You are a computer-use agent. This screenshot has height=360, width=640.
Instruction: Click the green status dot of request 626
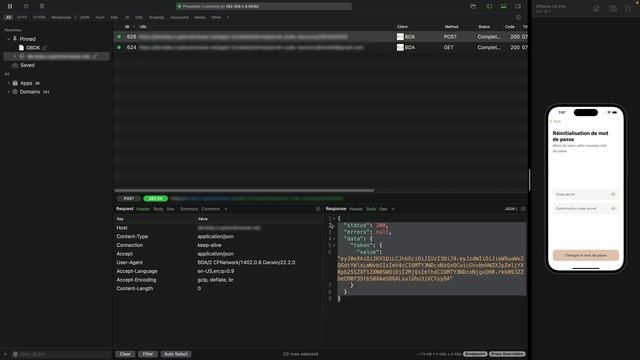pos(119,37)
